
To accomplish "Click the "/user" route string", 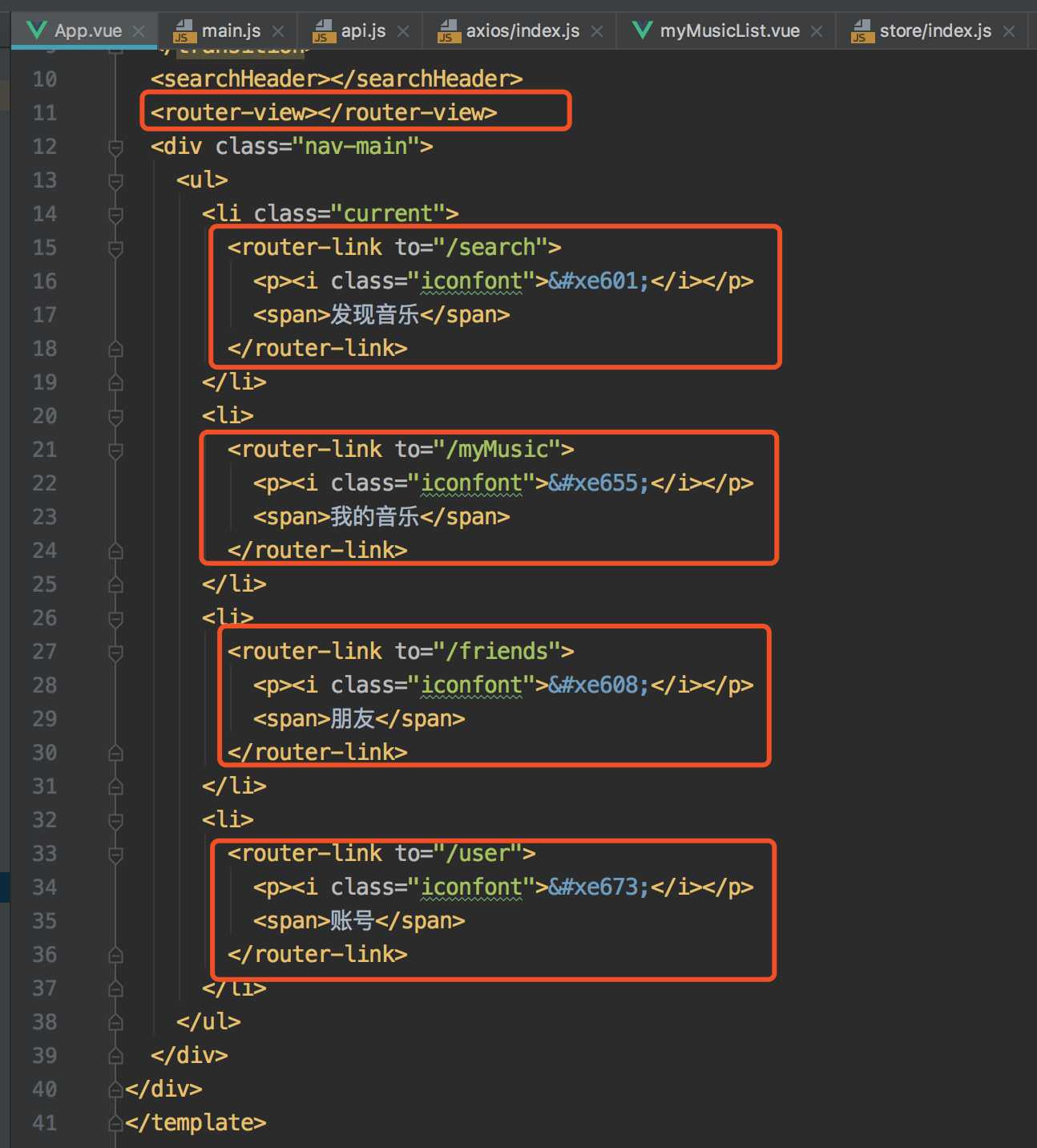I will [478, 853].
